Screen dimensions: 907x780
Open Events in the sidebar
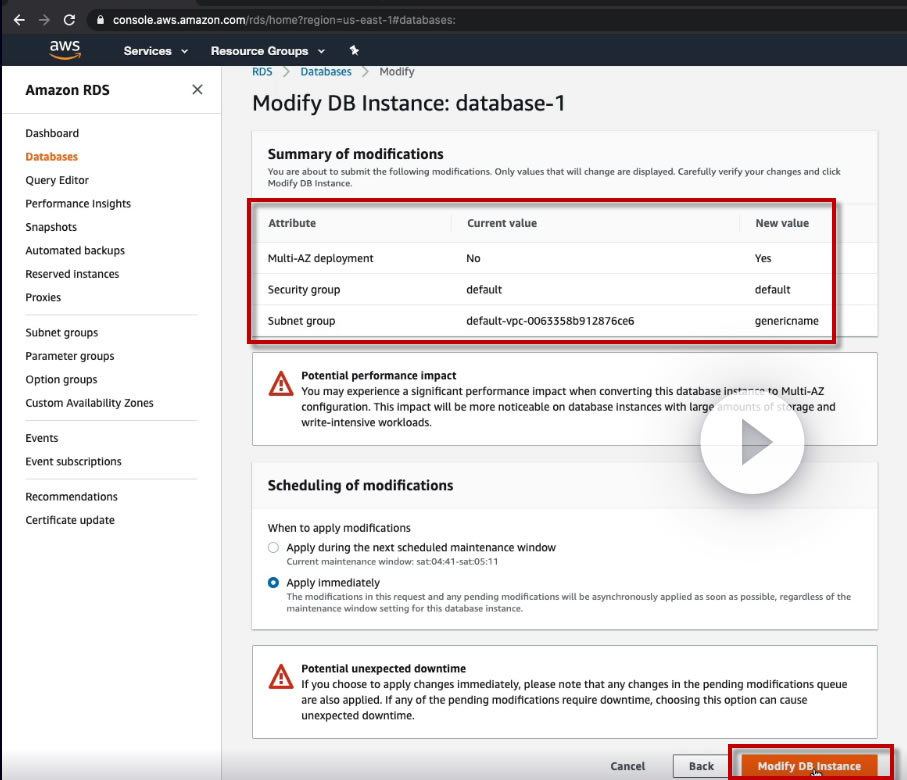pos(42,438)
